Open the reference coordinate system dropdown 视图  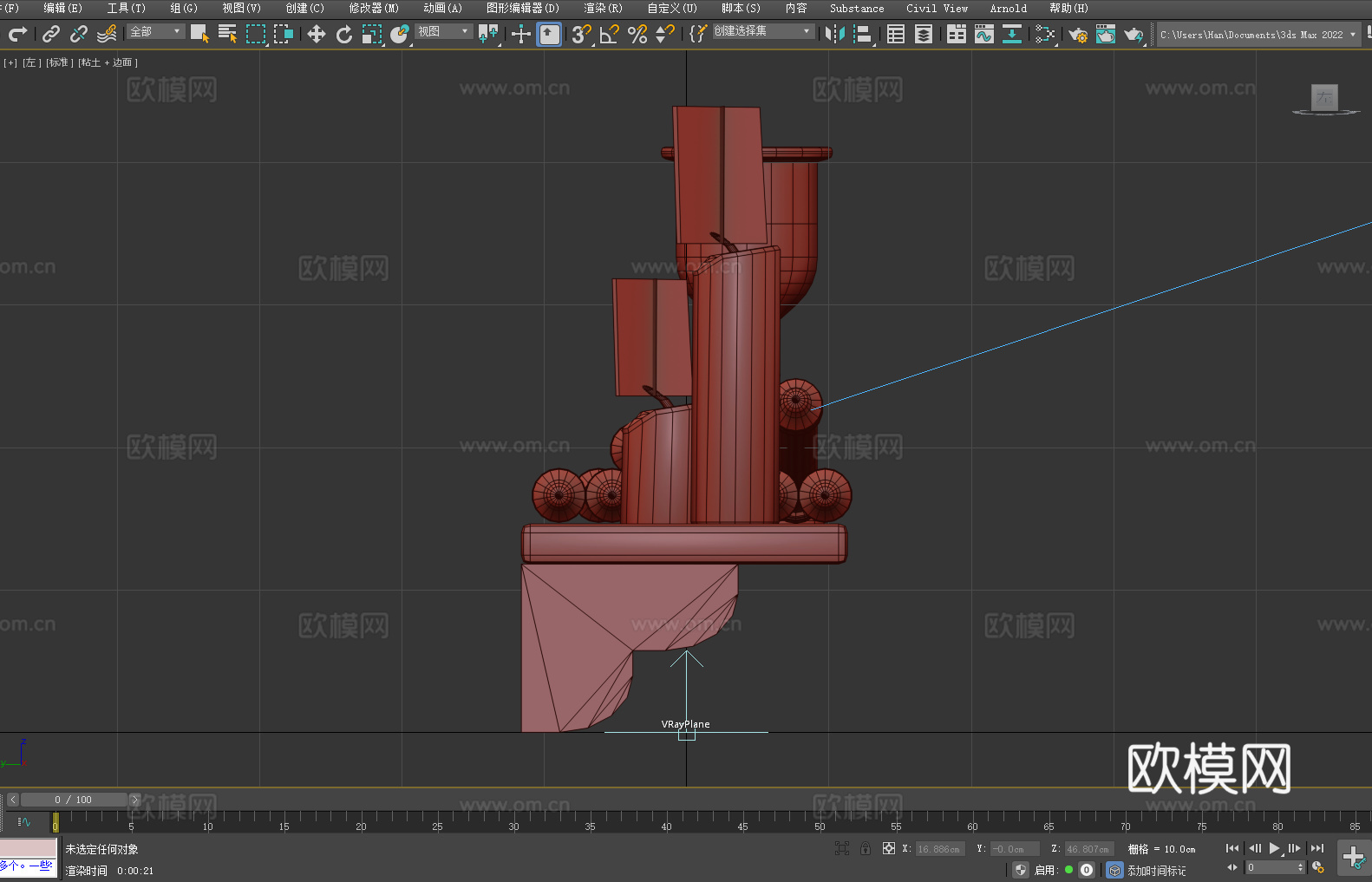(x=443, y=31)
